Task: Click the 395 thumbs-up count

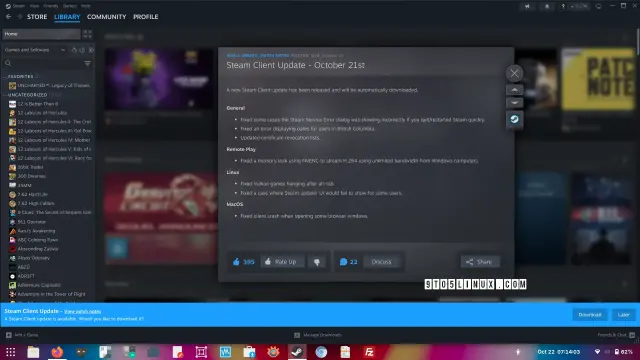Action: tap(243, 262)
